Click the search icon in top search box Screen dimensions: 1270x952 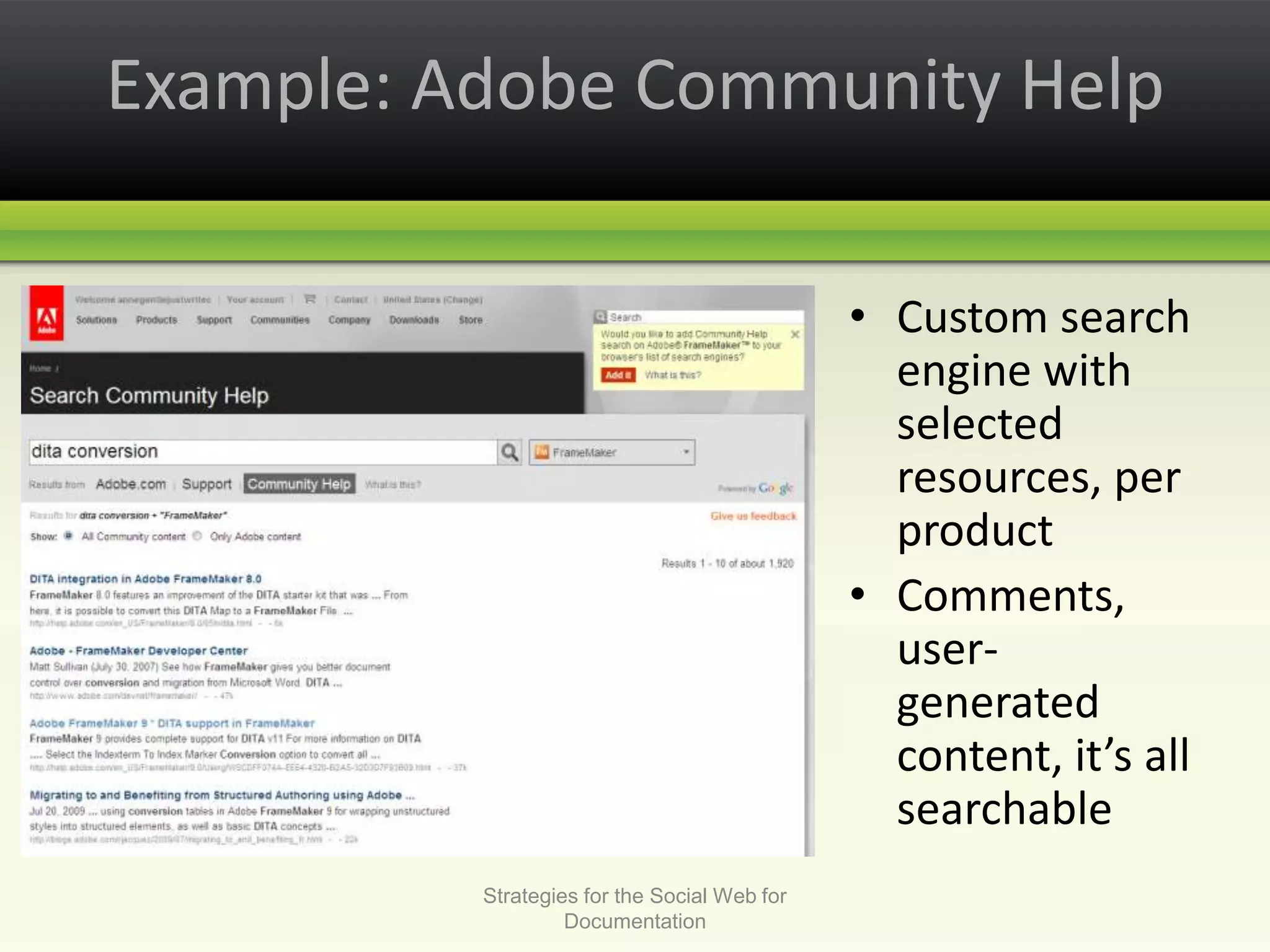(x=600, y=317)
